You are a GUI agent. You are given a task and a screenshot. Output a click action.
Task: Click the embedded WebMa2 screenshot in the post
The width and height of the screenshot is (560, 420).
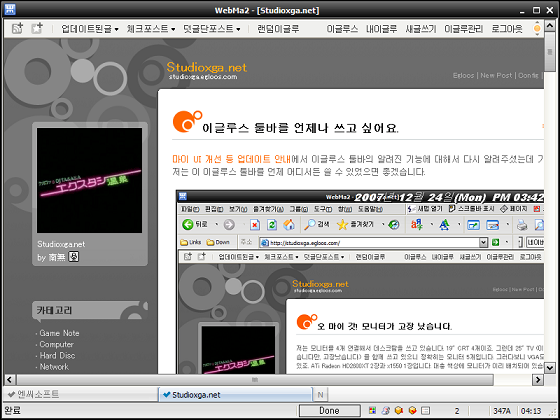click(360, 282)
